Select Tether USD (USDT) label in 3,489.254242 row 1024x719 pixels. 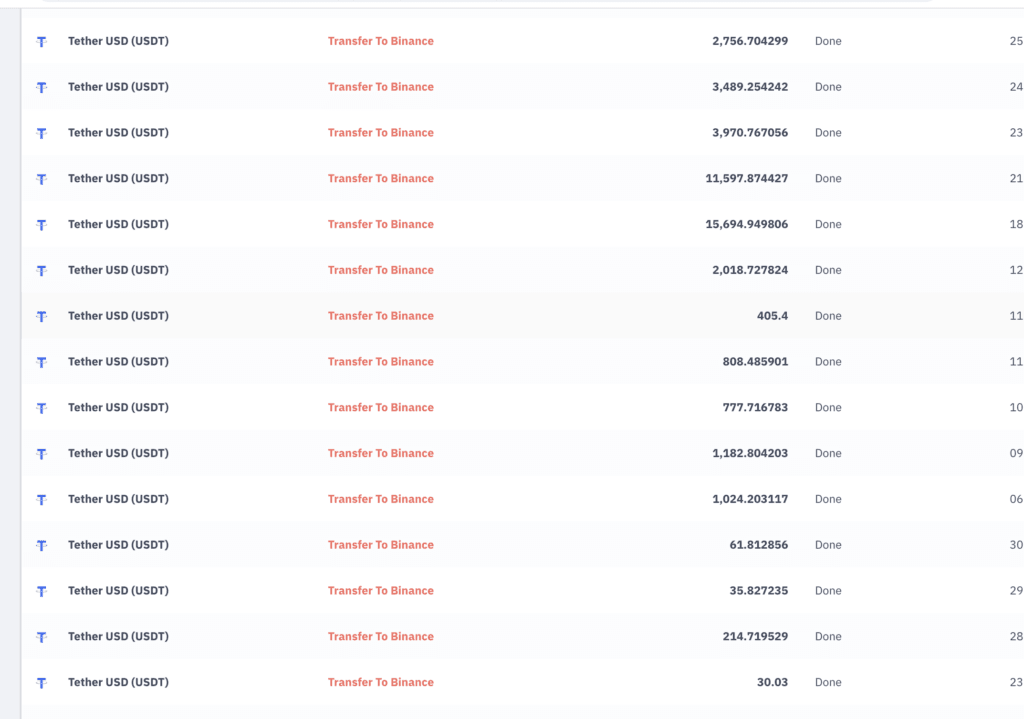(x=118, y=87)
